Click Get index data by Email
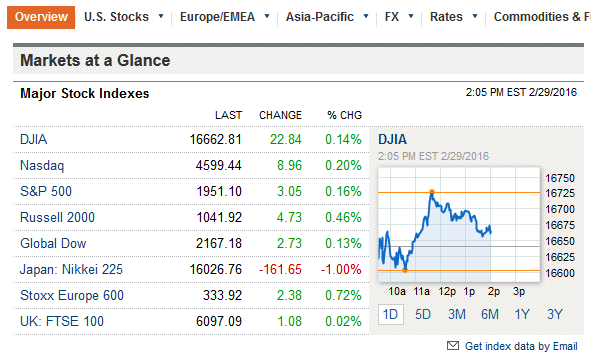Image resolution: width=591 pixels, height=360 pixels. 521,346
